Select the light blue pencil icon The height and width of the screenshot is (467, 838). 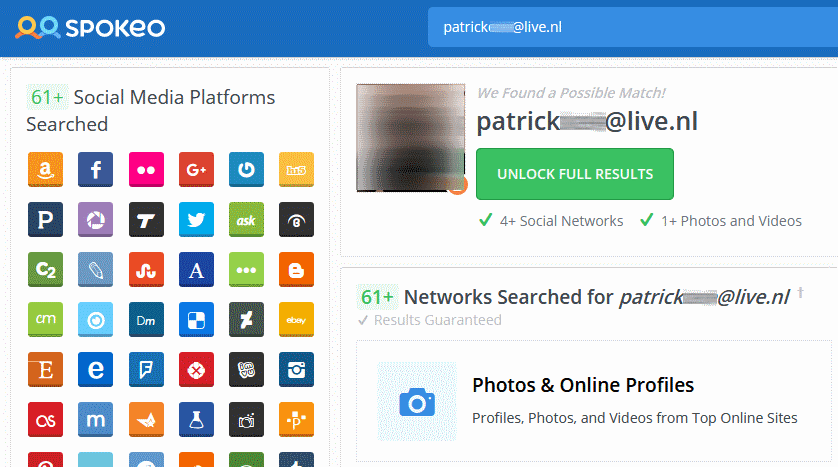(96, 269)
